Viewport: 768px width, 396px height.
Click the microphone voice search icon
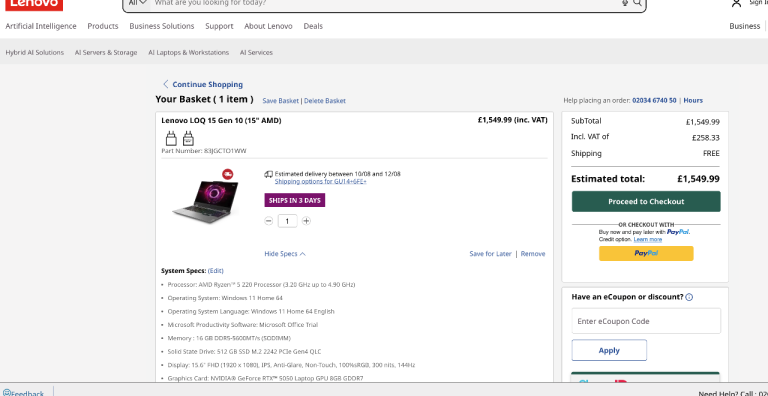click(625, 3)
